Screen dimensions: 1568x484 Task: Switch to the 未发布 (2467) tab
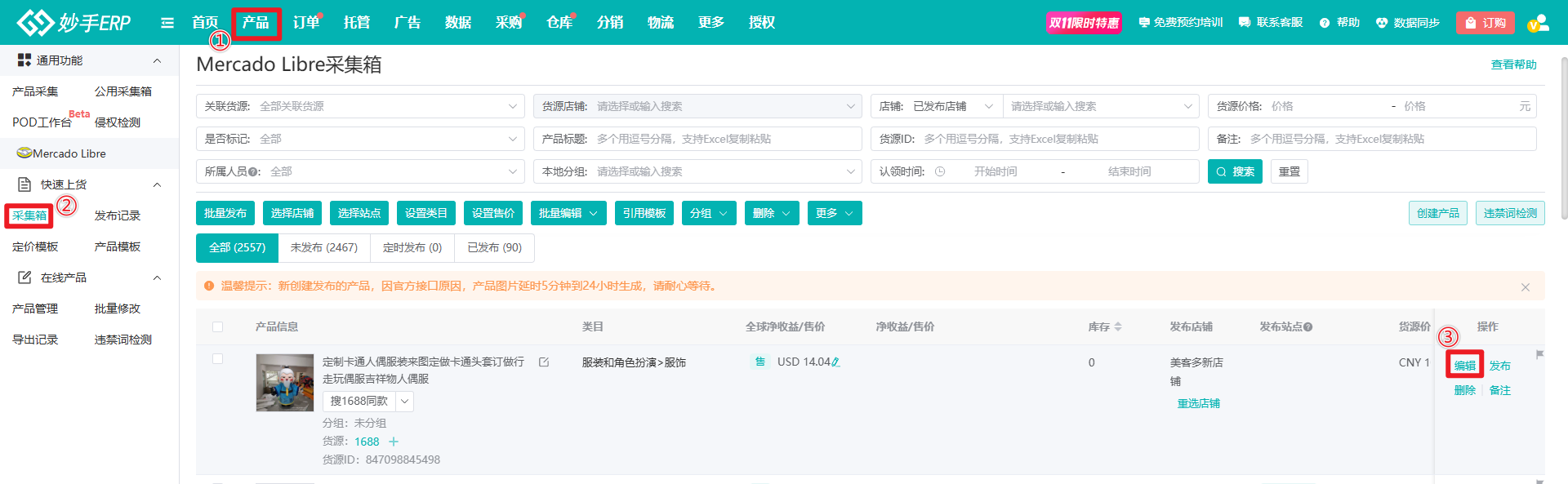click(x=324, y=247)
